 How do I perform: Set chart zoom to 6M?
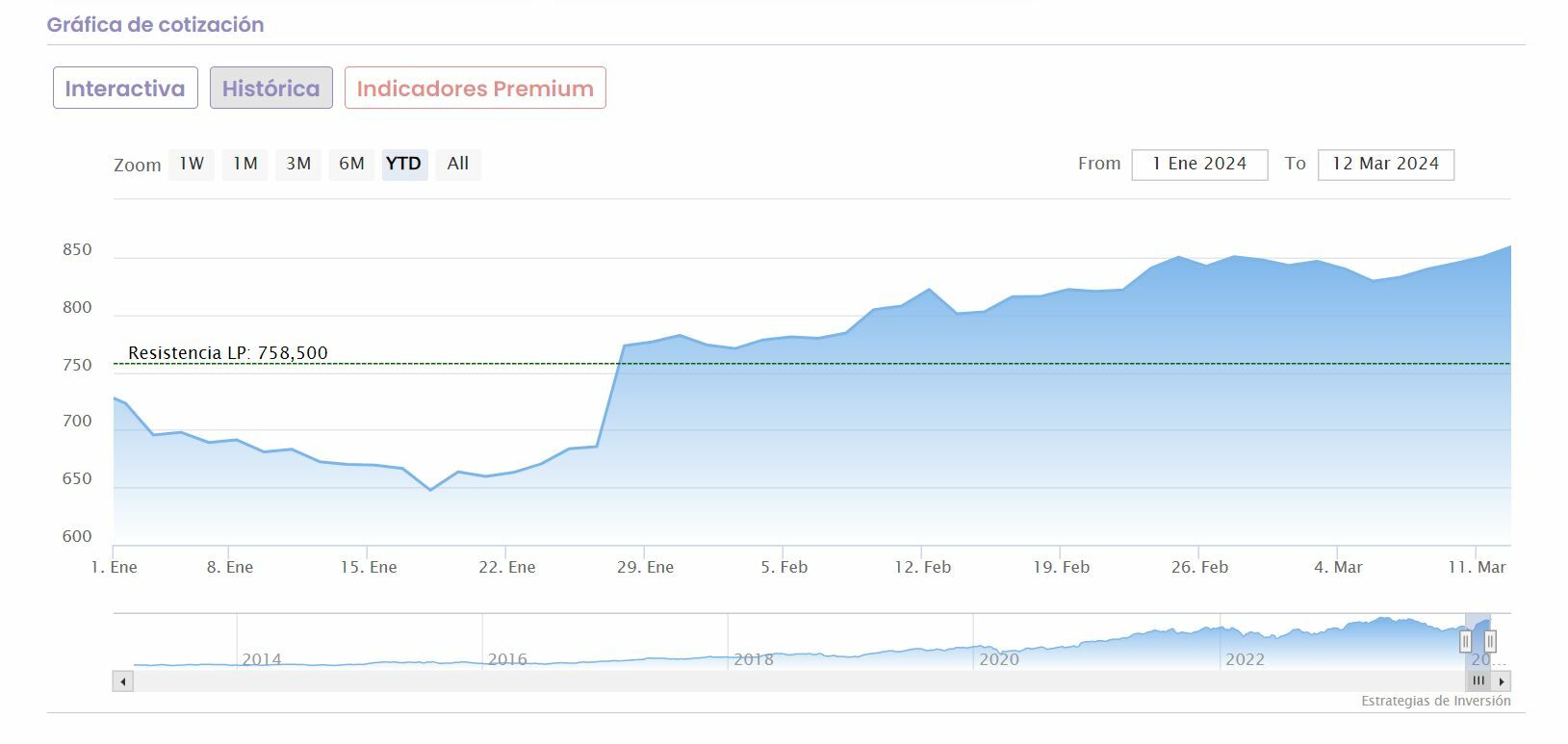(x=351, y=164)
